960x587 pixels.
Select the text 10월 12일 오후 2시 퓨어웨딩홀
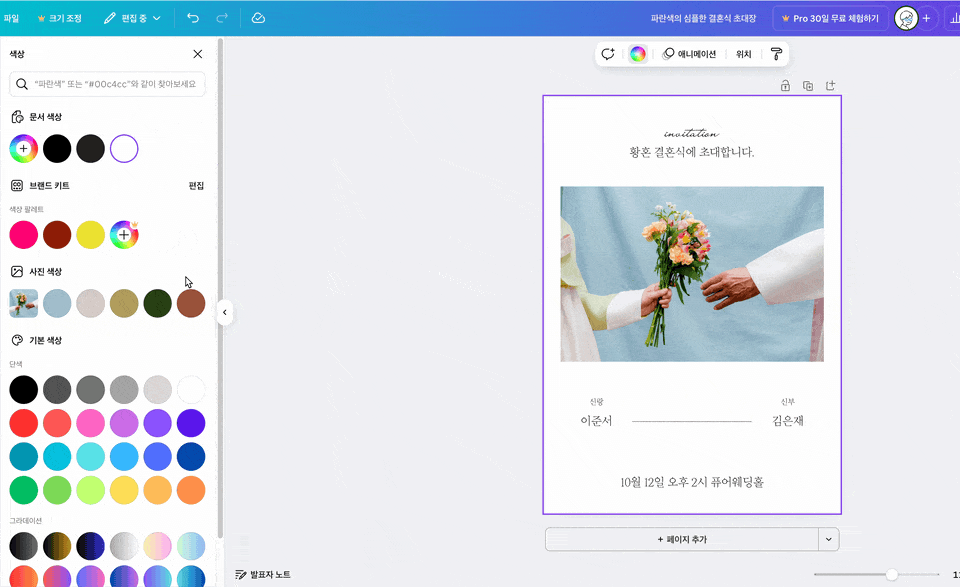point(692,482)
